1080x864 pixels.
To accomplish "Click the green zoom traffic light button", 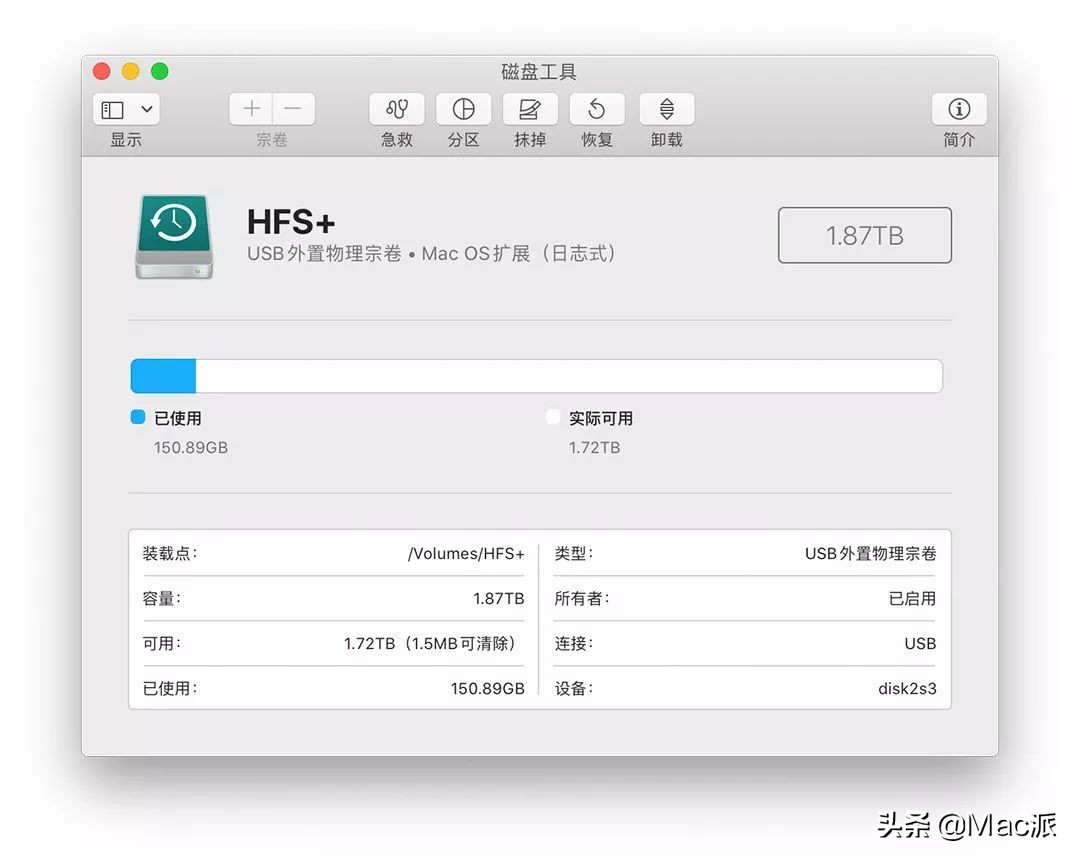I will pos(159,71).
